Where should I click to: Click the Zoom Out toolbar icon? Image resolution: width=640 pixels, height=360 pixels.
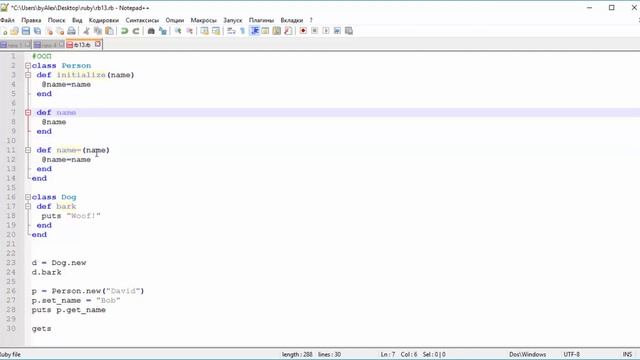189,31
